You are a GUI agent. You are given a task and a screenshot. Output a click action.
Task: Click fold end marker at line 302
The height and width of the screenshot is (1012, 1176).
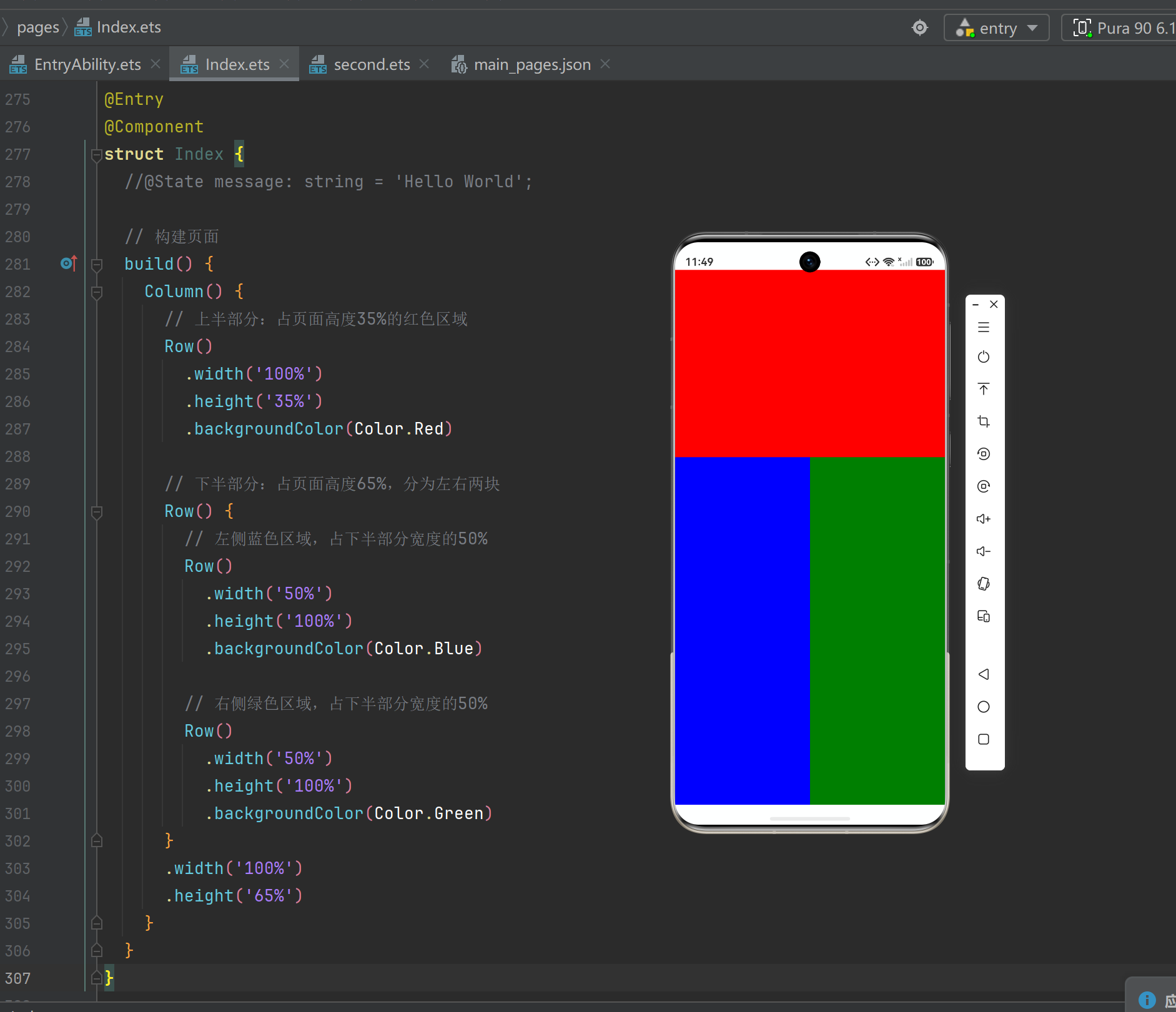pos(96,841)
